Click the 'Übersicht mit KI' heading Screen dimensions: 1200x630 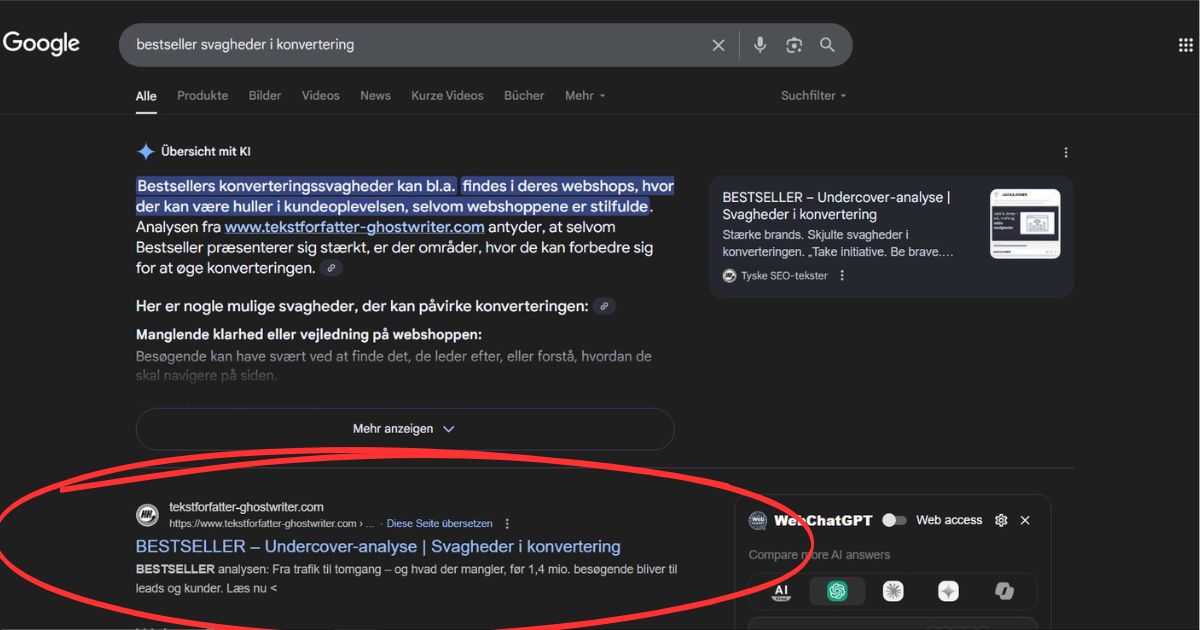coord(205,152)
